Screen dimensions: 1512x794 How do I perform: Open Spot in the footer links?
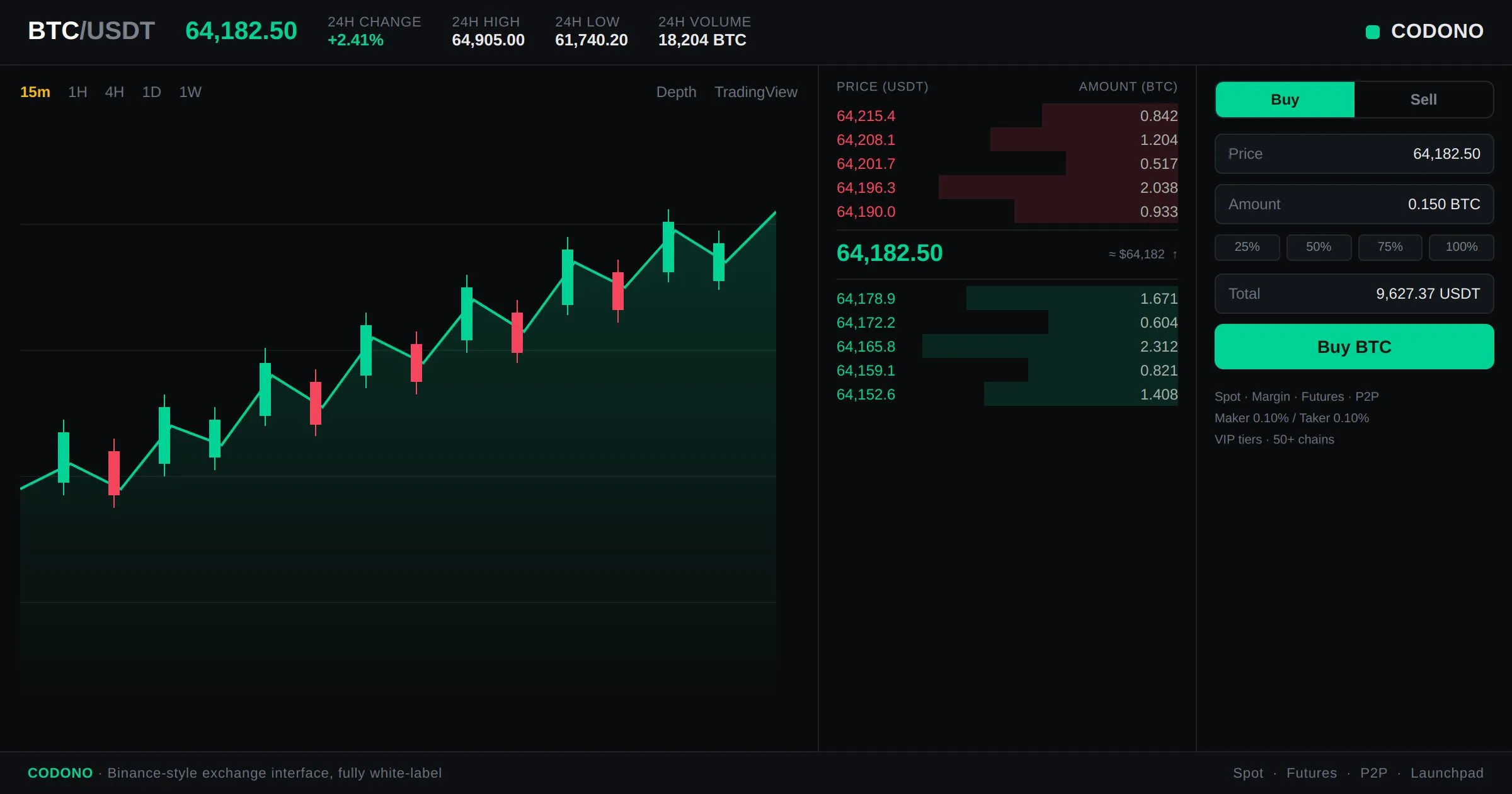click(1247, 773)
